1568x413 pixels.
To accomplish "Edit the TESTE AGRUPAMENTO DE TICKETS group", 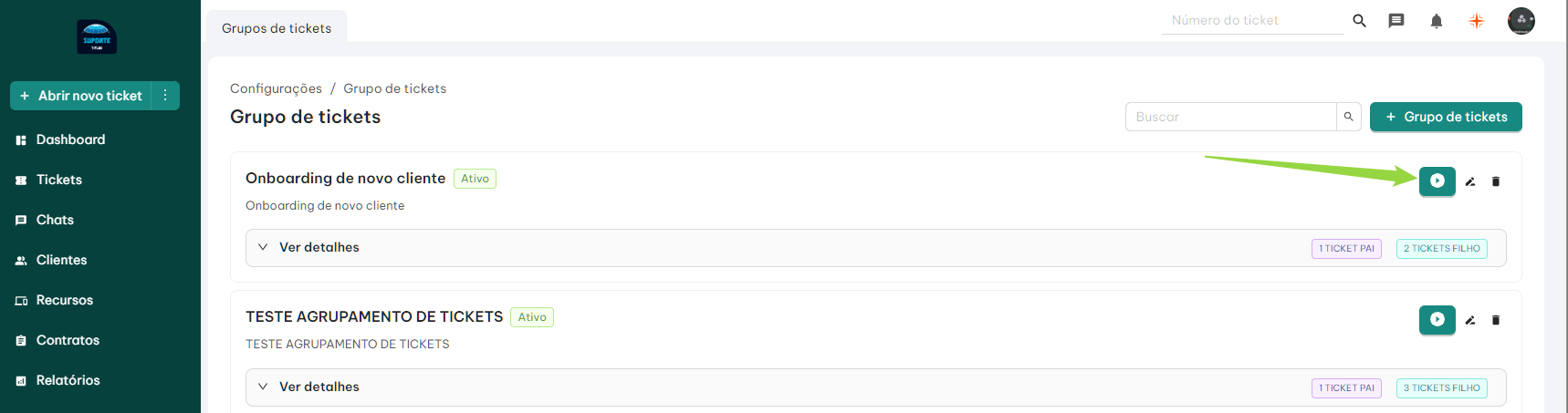I will tap(1470, 320).
